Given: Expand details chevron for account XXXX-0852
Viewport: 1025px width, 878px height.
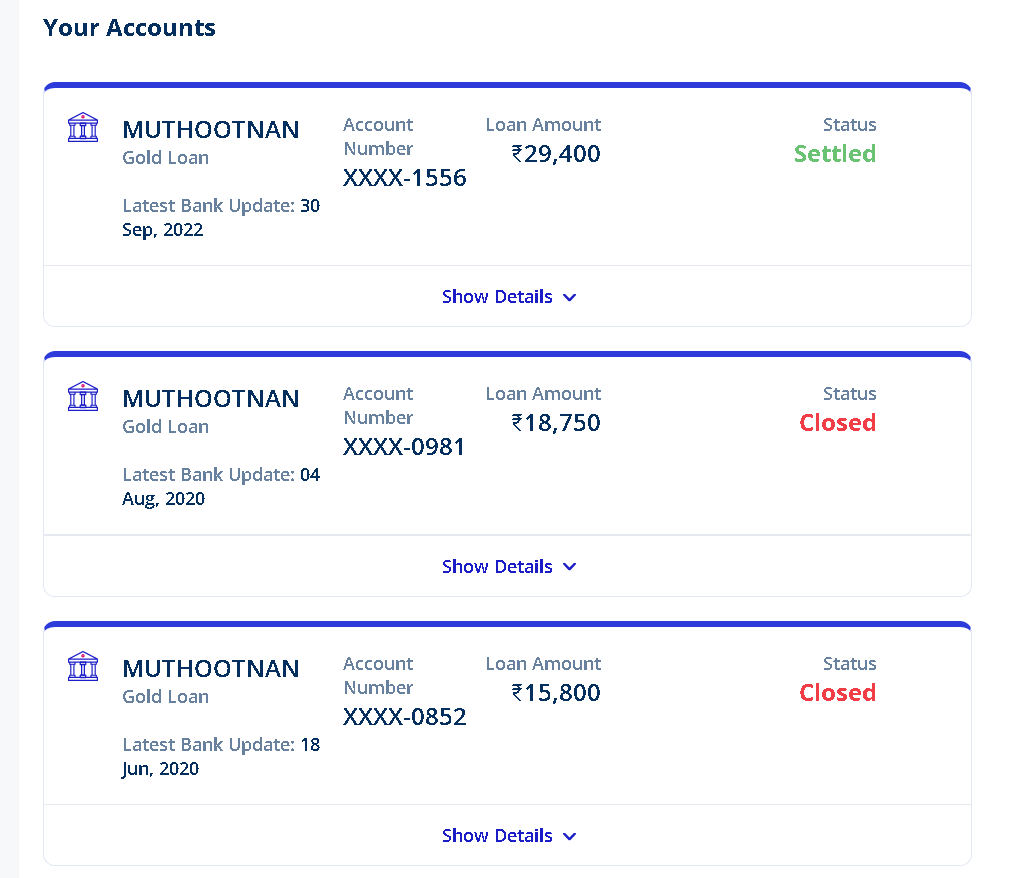Looking at the screenshot, I should click(570, 836).
